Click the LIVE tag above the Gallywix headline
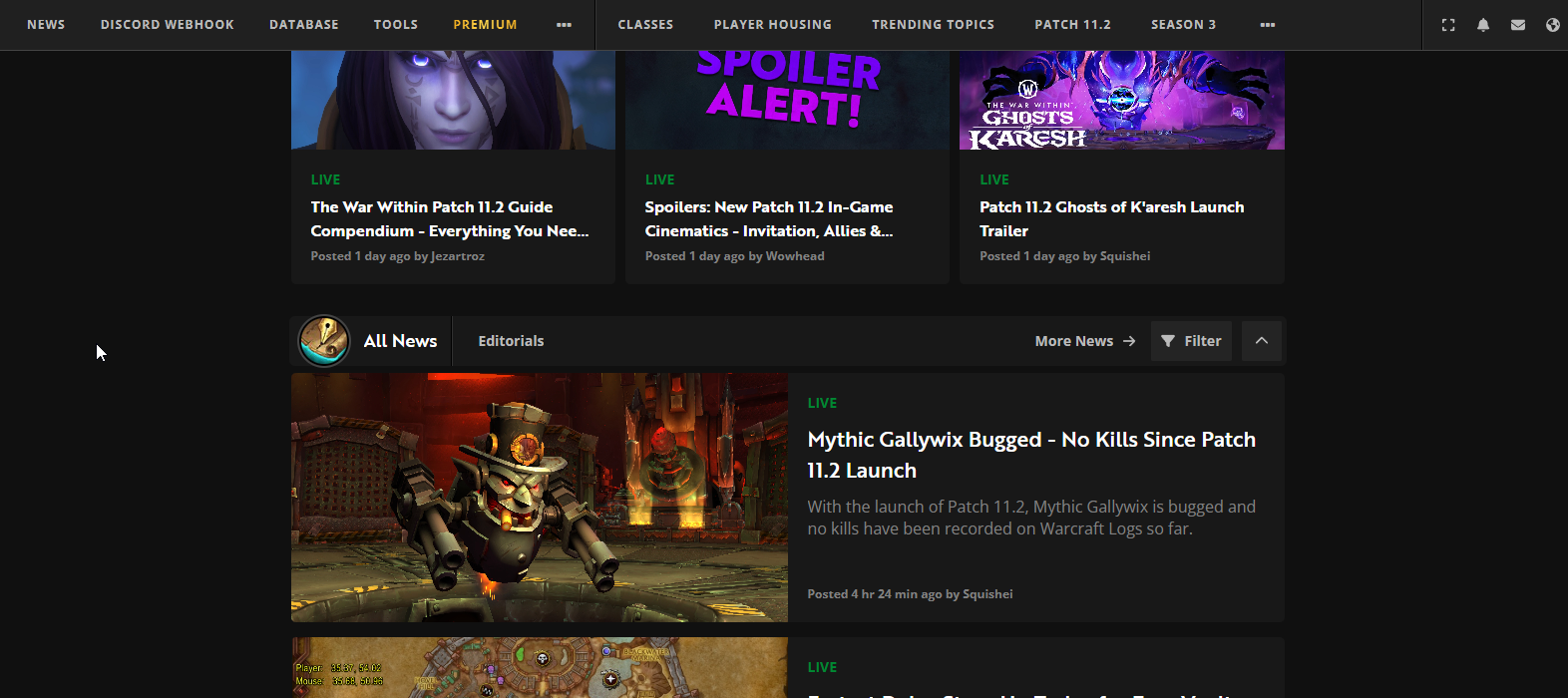This screenshot has height=698, width=1568. coord(822,403)
